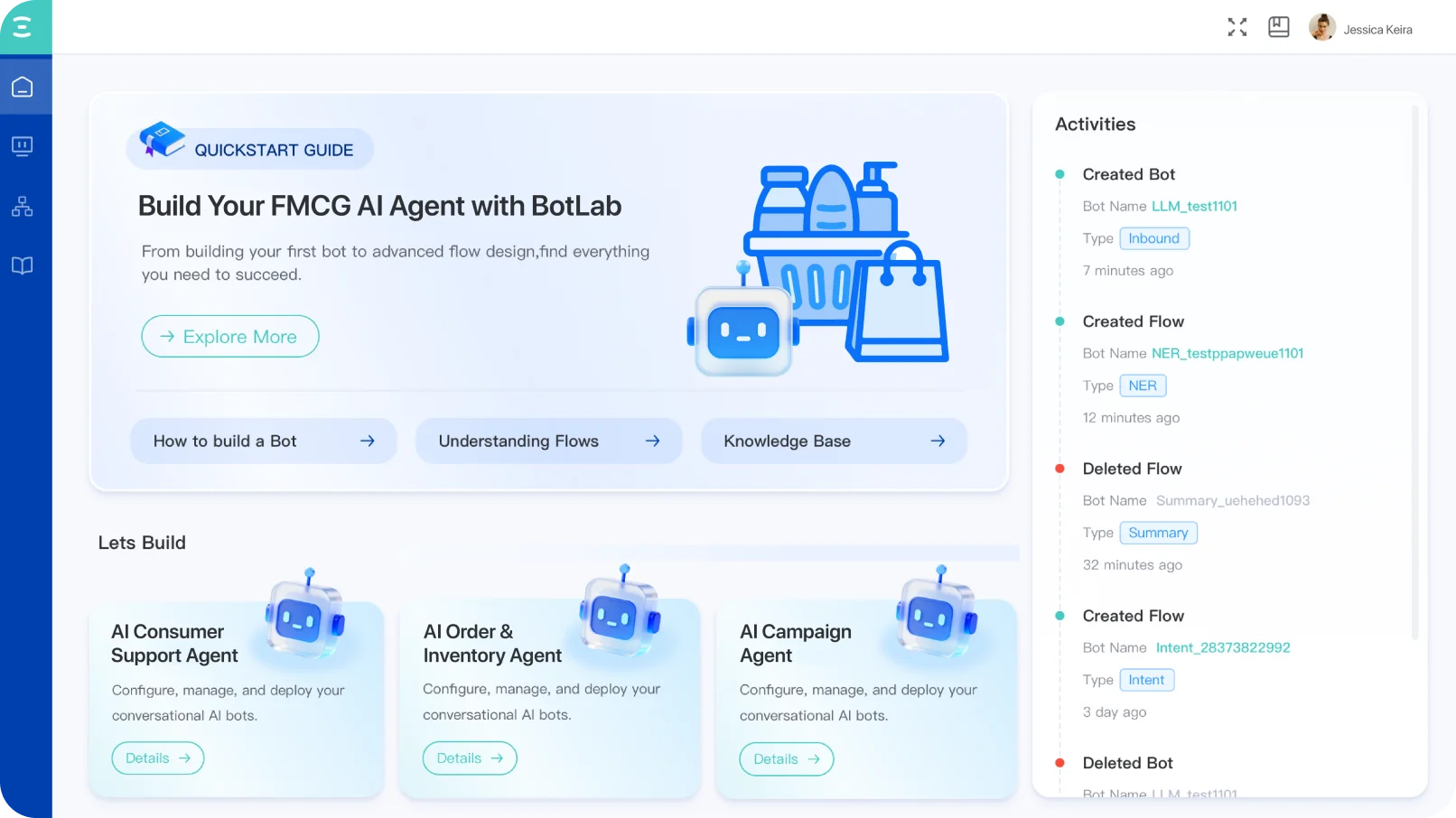1456x818 pixels.
Task: Click the BotLab logo in top-left corner
Action: [23, 26]
